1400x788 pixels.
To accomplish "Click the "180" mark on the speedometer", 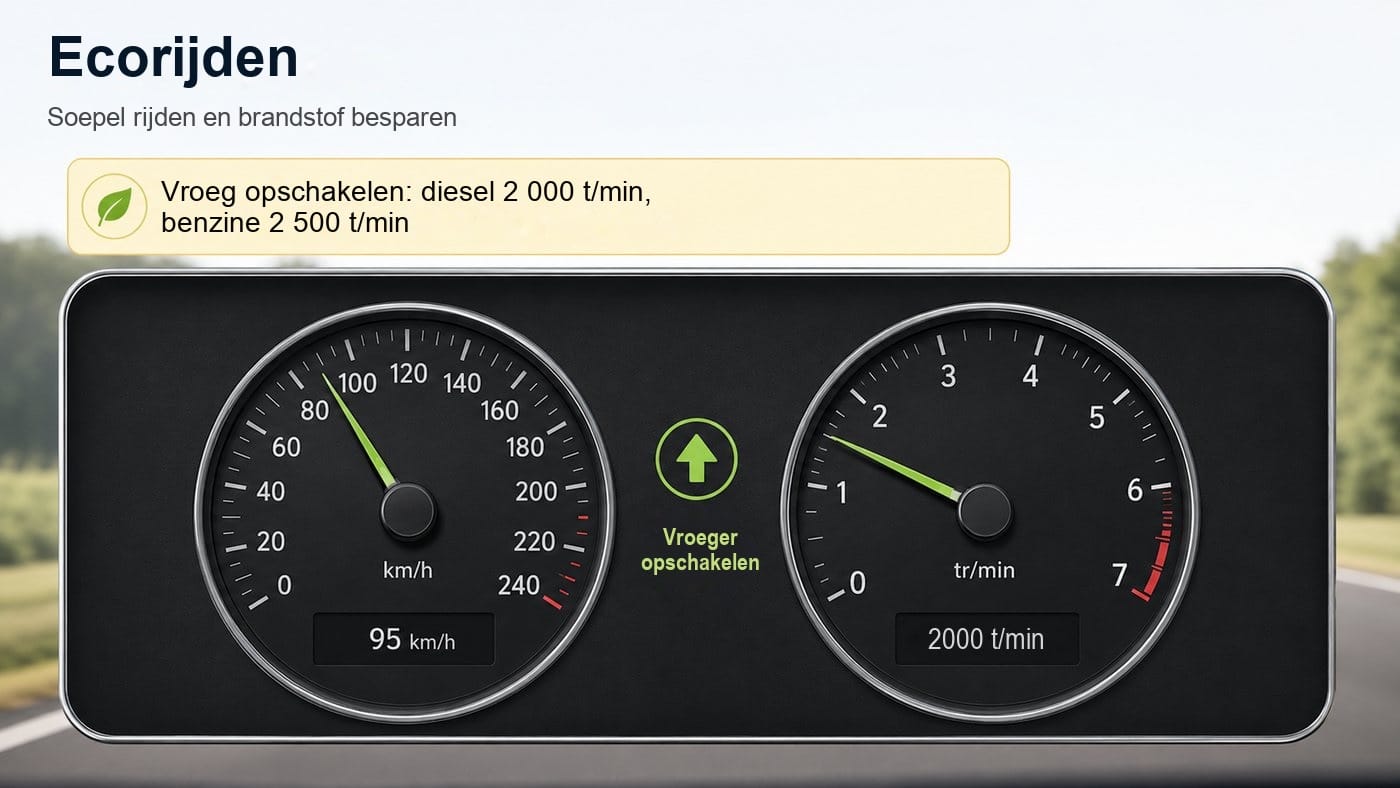I will tap(525, 447).
